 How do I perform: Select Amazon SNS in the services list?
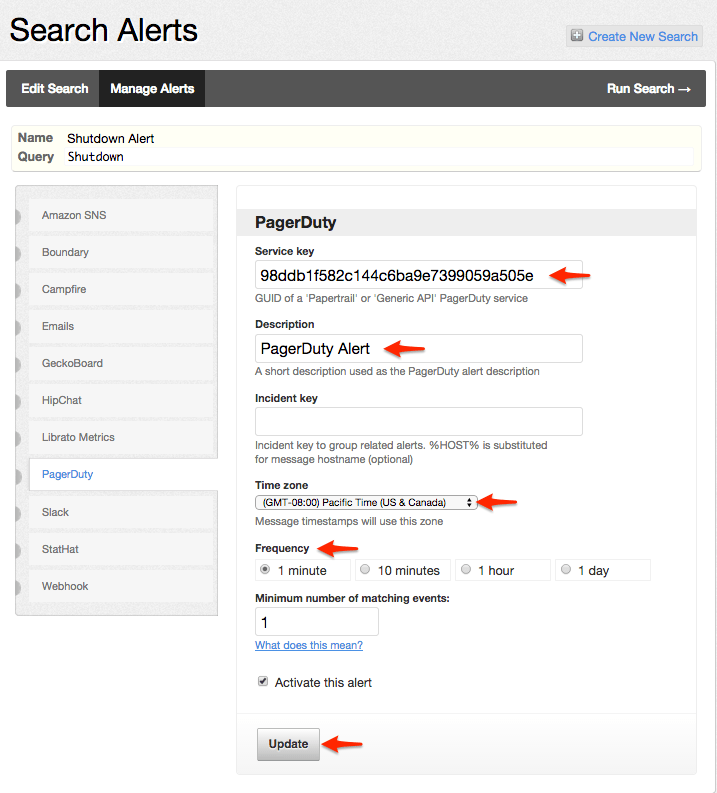[x=121, y=215]
